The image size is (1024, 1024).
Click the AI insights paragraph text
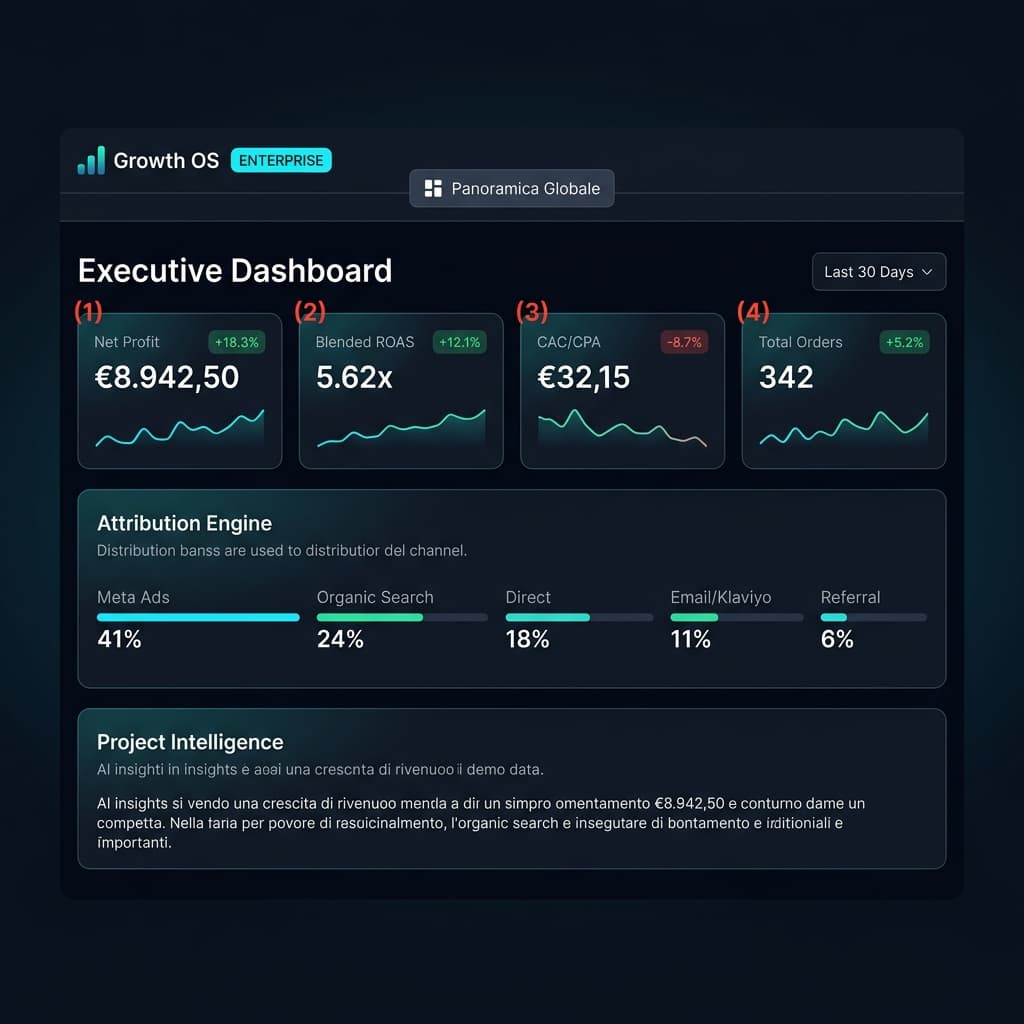tap(481, 823)
